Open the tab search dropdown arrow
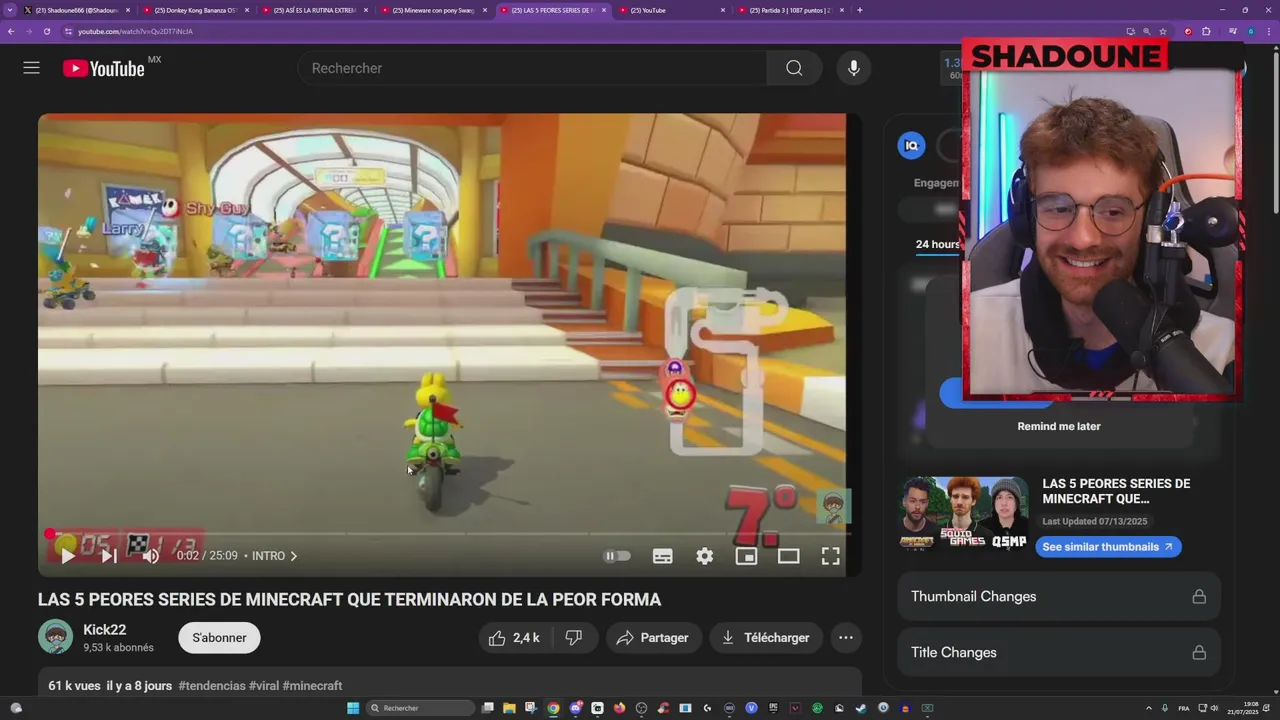 [x=10, y=10]
